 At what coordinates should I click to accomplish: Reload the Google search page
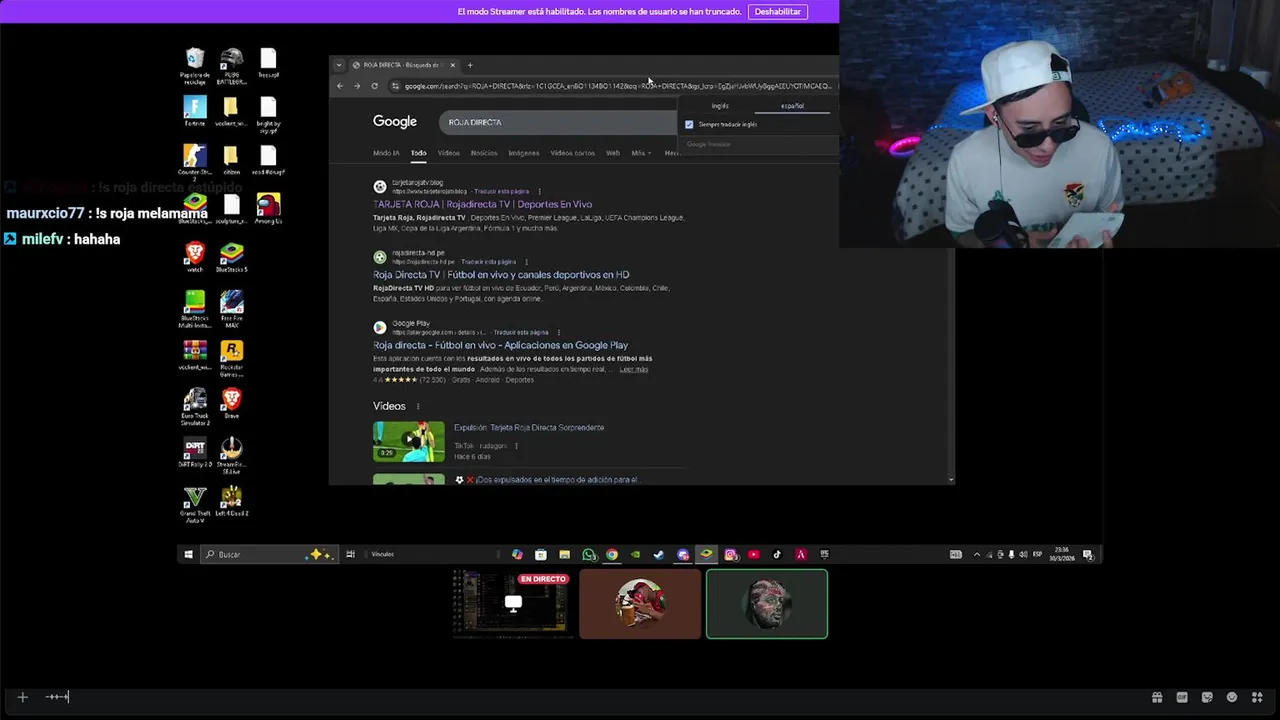(374, 86)
